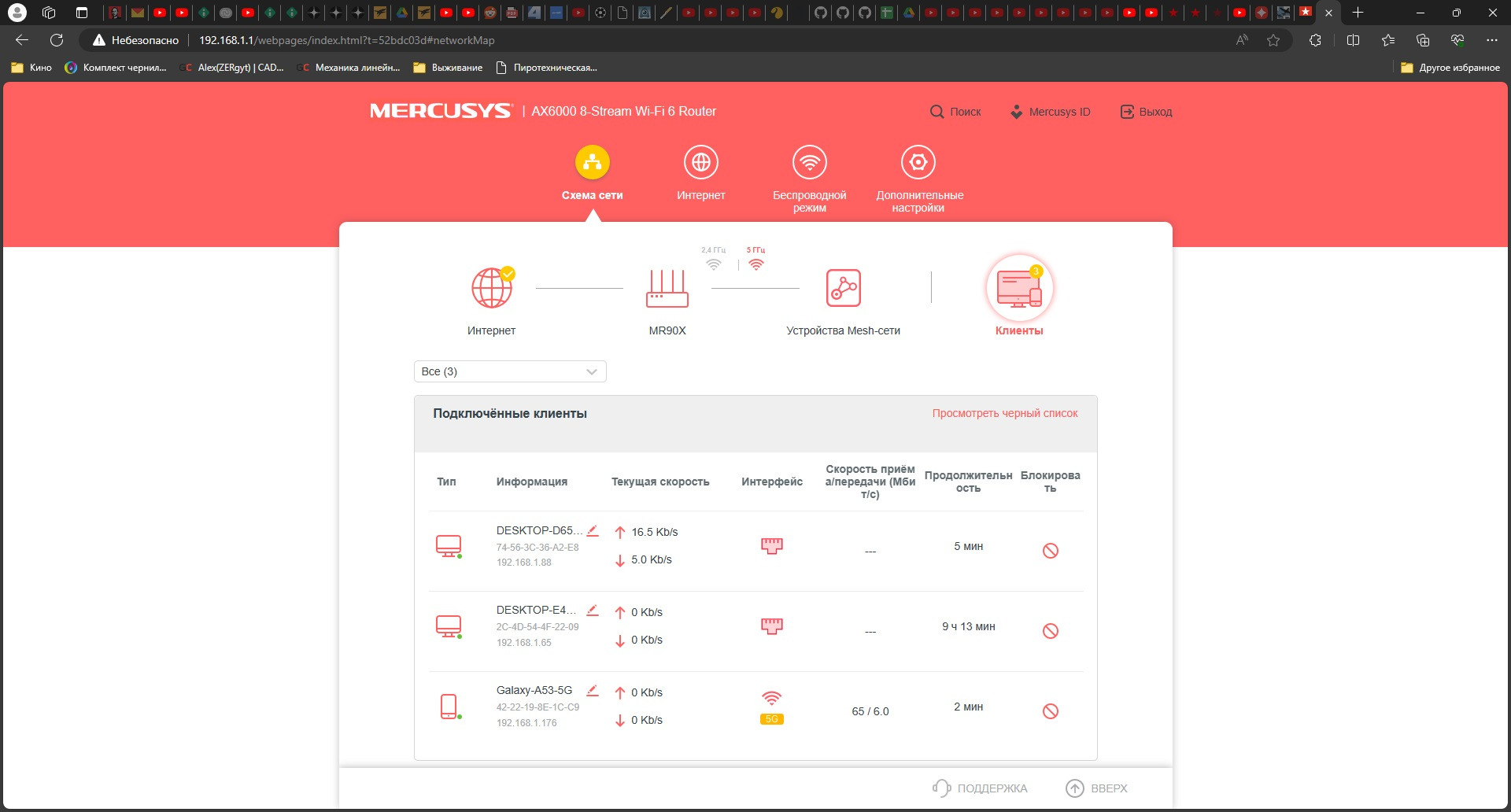
Task: Open the Интернет globe icon in network map
Action: (x=492, y=287)
